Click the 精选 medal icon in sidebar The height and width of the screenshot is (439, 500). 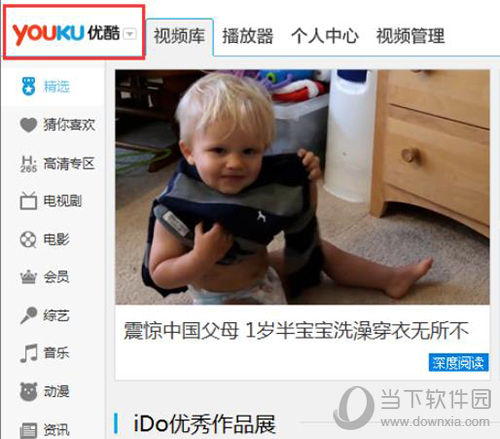tap(29, 86)
